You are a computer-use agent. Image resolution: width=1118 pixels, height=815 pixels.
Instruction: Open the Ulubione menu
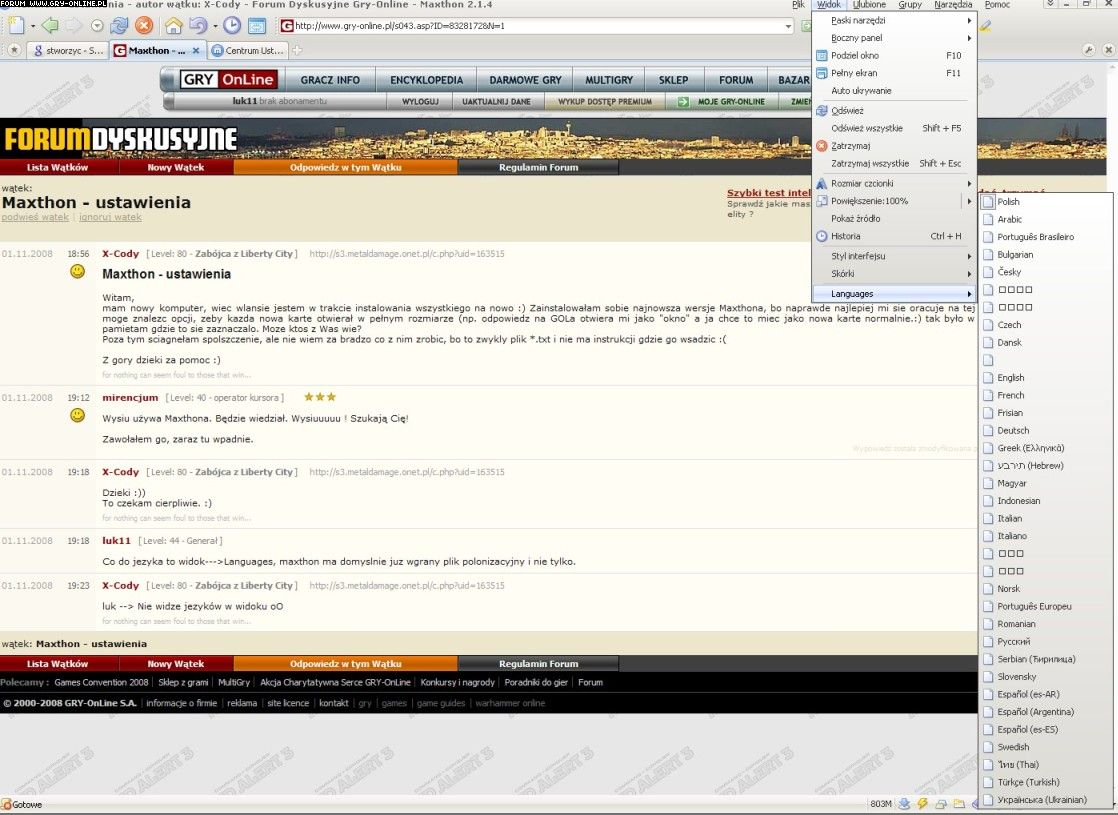[x=869, y=4]
